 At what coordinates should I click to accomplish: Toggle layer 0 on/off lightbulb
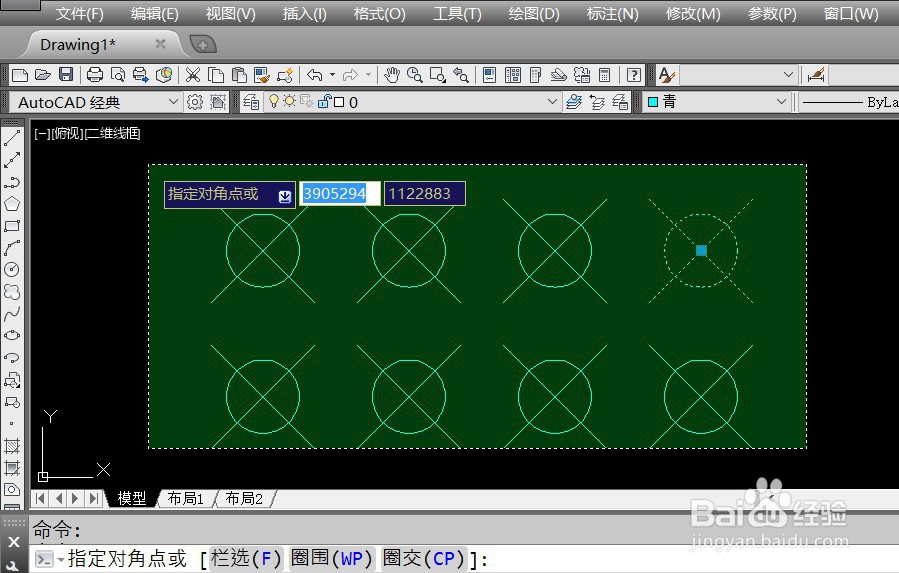pyautogui.click(x=274, y=102)
